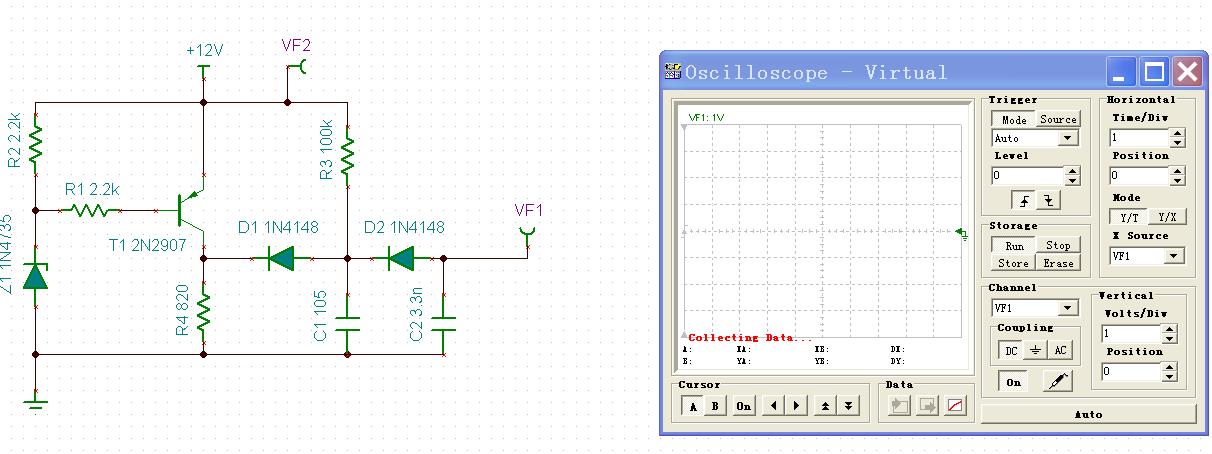This screenshot has height=454, width=1212.
Task: Move cursor left with the left arrow
Action: (x=772, y=406)
